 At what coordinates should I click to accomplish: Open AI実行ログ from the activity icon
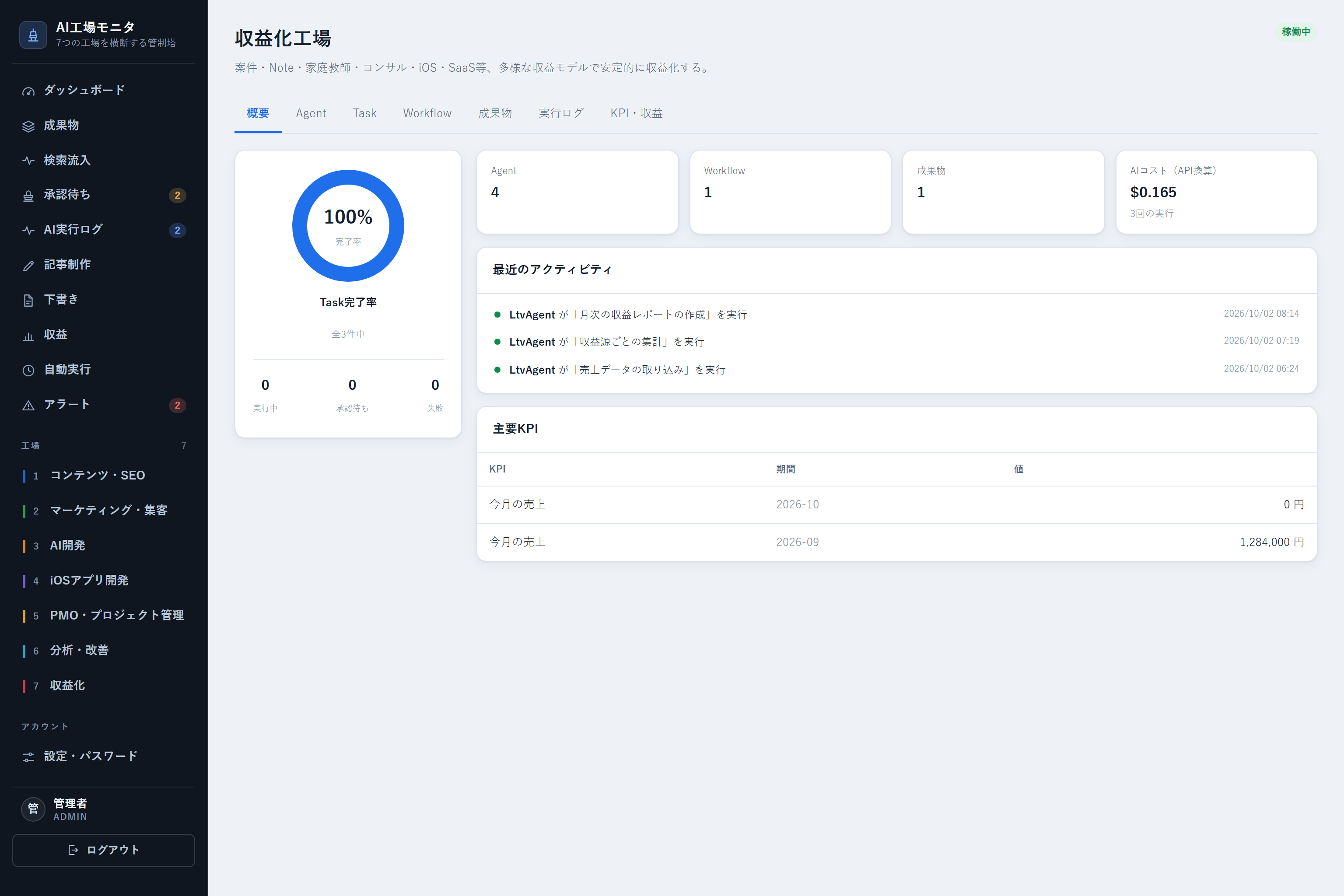click(28, 231)
